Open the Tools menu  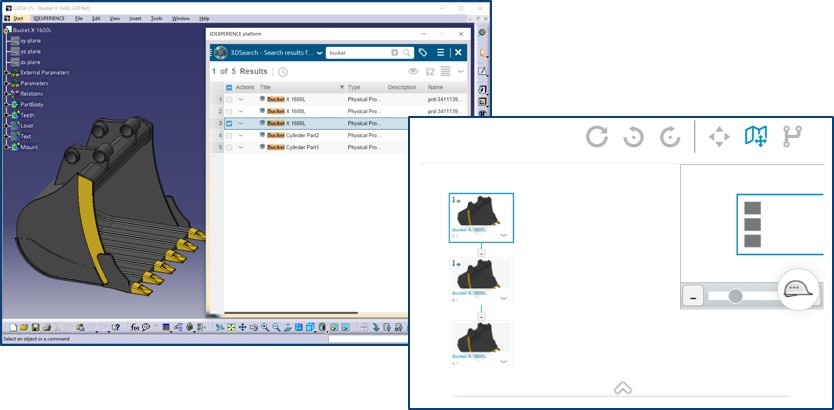[x=156, y=18]
